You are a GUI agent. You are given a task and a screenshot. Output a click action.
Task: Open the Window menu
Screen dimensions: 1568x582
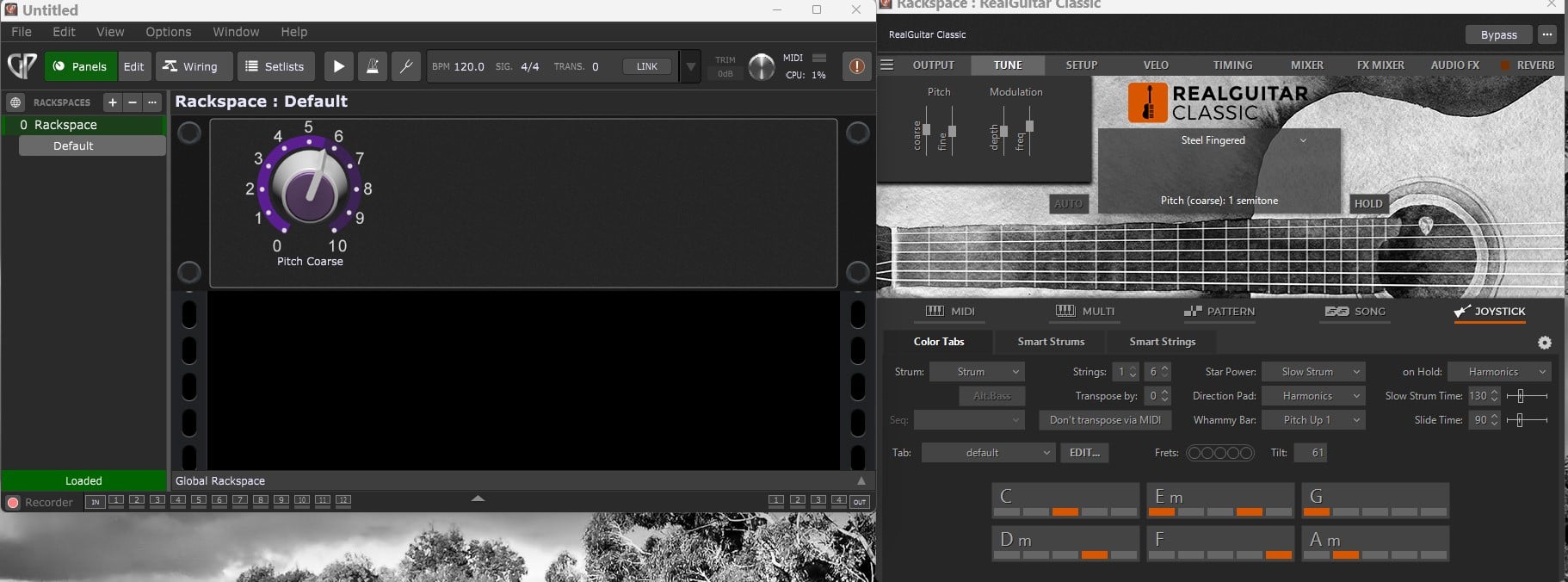(x=236, y=32)
